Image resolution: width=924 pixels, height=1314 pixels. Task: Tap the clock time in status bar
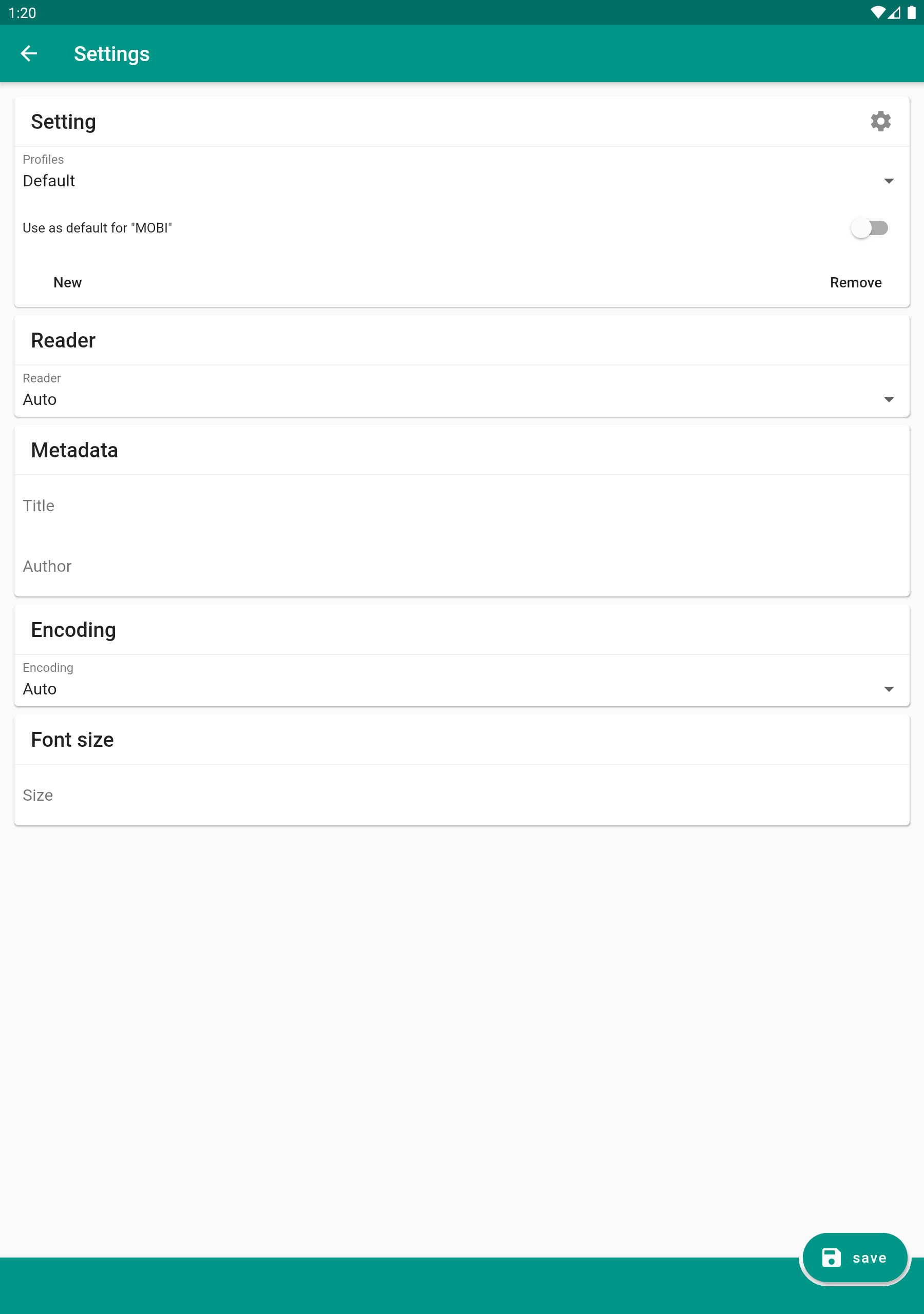coord(22,13)
